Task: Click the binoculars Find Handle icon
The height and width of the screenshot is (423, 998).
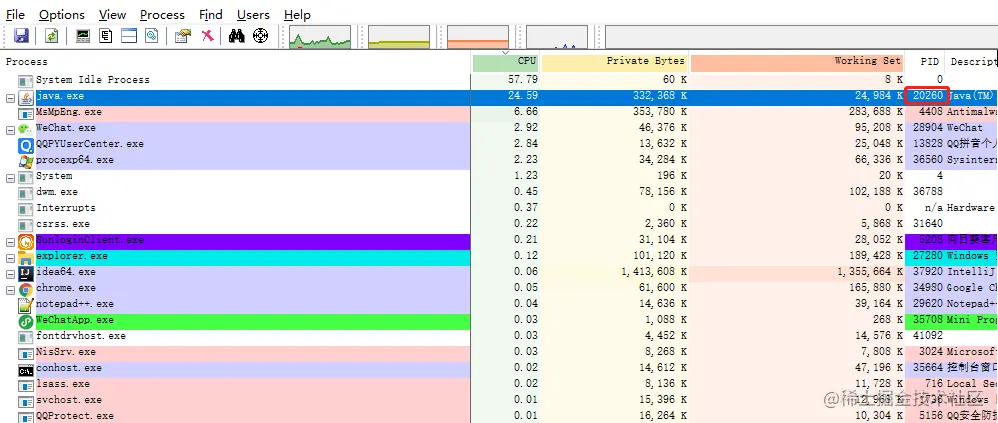Action: pyautogui.click(x=237, y=36)
